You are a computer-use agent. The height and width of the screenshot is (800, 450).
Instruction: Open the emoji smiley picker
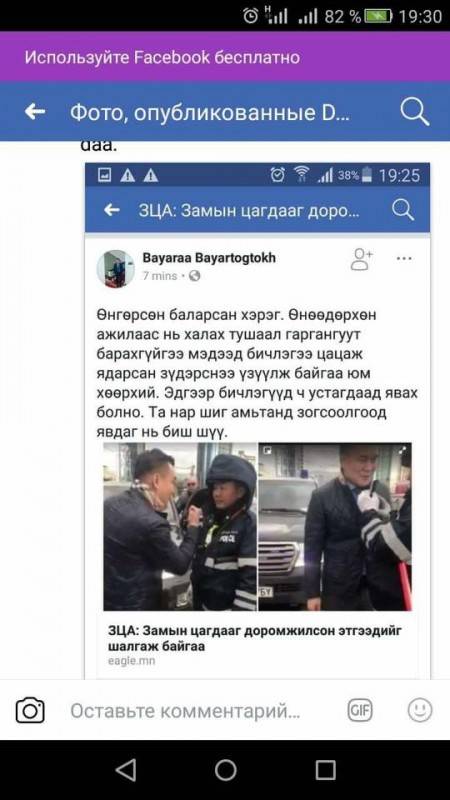[x=420, y=710]
